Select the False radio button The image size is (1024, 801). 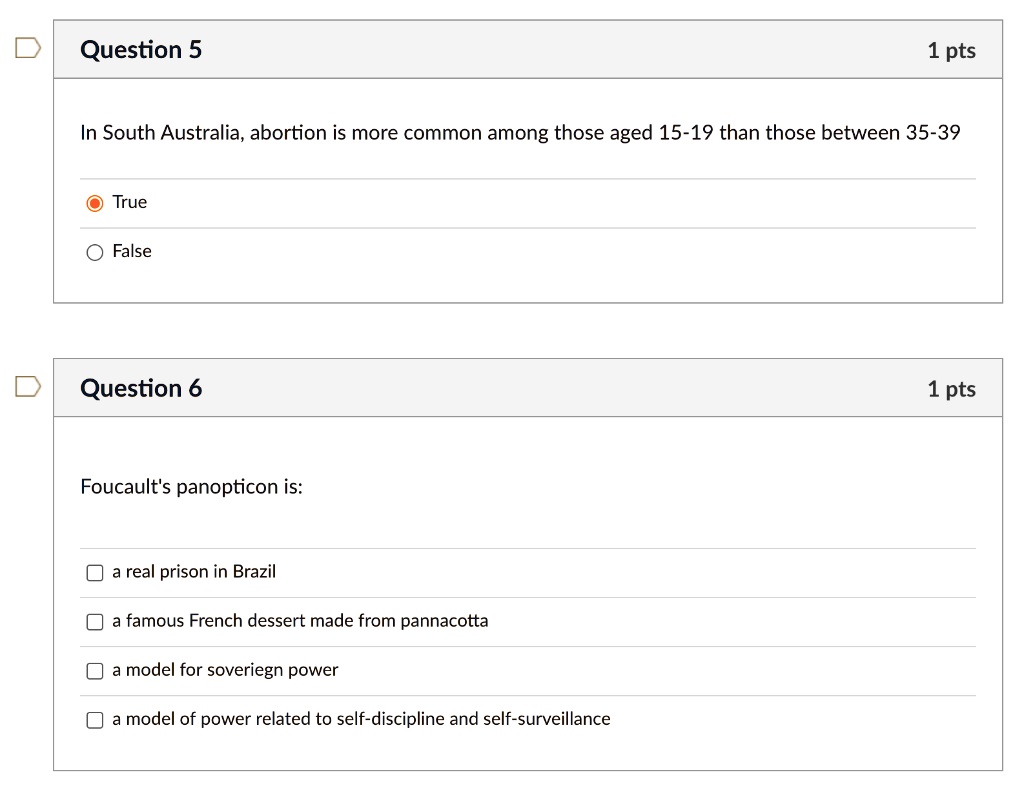[95, 252]
